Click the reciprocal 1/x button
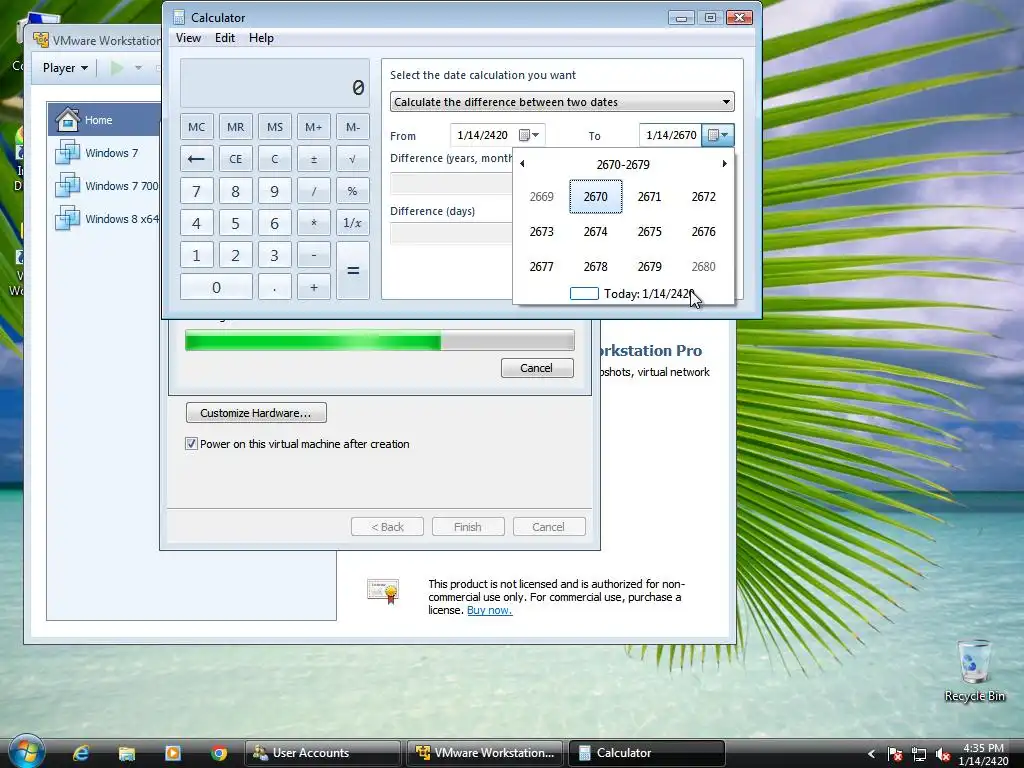This screenshot has height=768, width=1024. [353, 223]
